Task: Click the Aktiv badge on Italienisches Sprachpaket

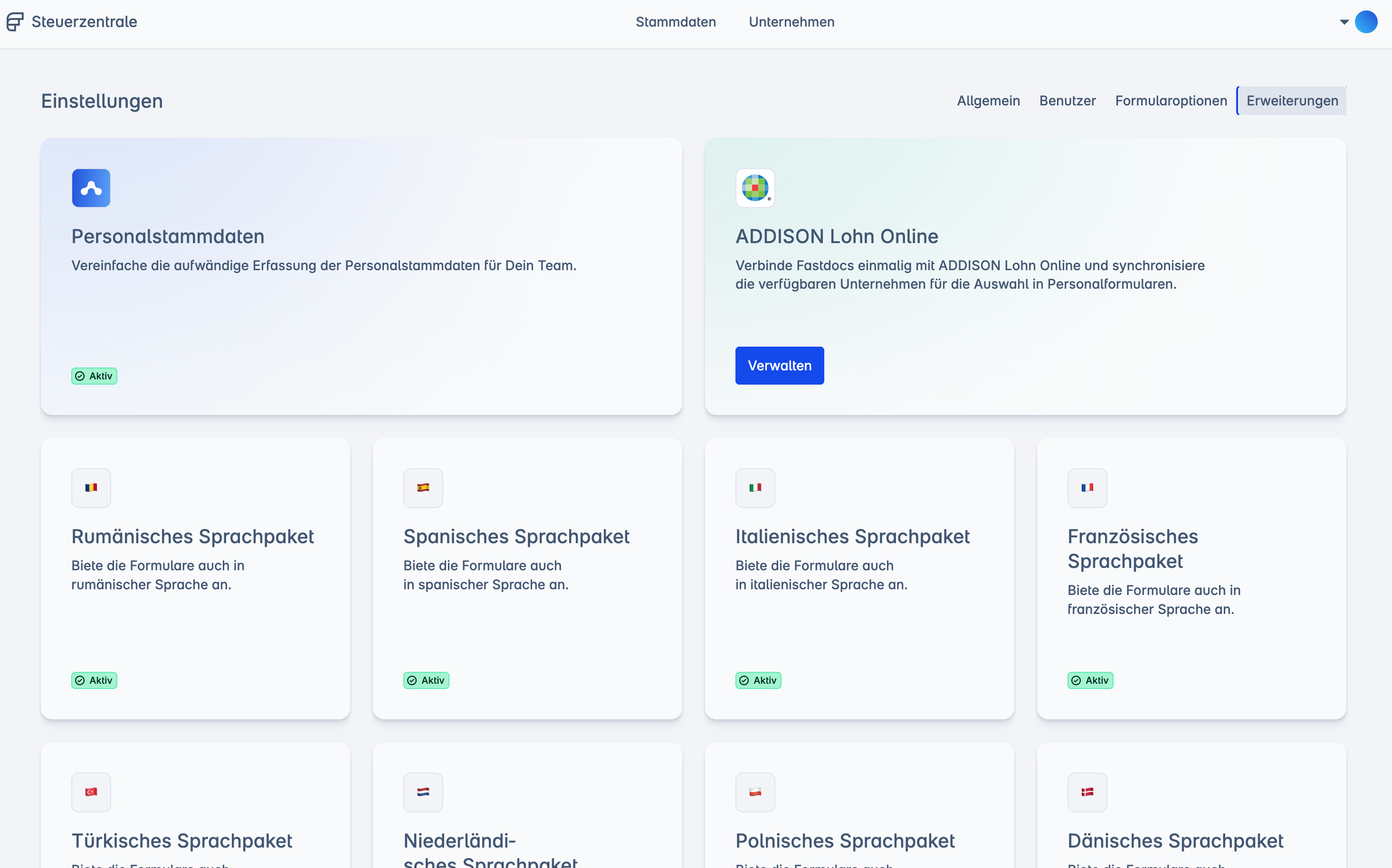Action: (x=758, y=680)
